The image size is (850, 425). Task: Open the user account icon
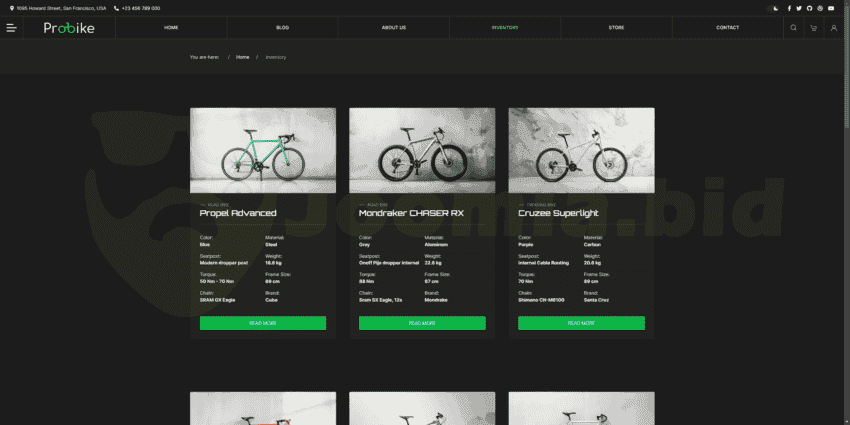click(x=834, y=28)
